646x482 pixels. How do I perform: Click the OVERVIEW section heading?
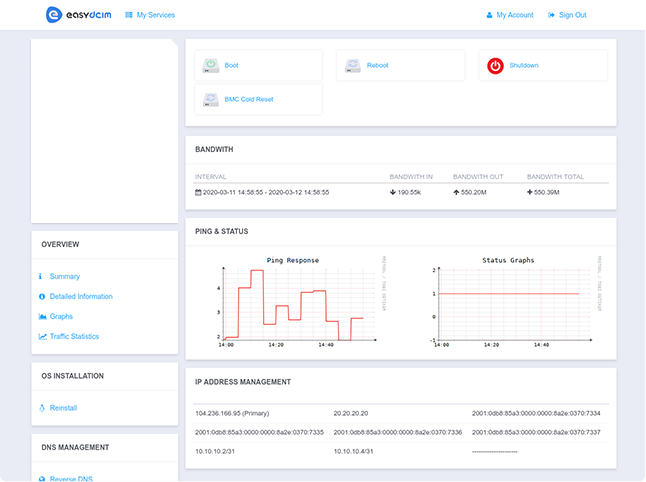point(60,244)
